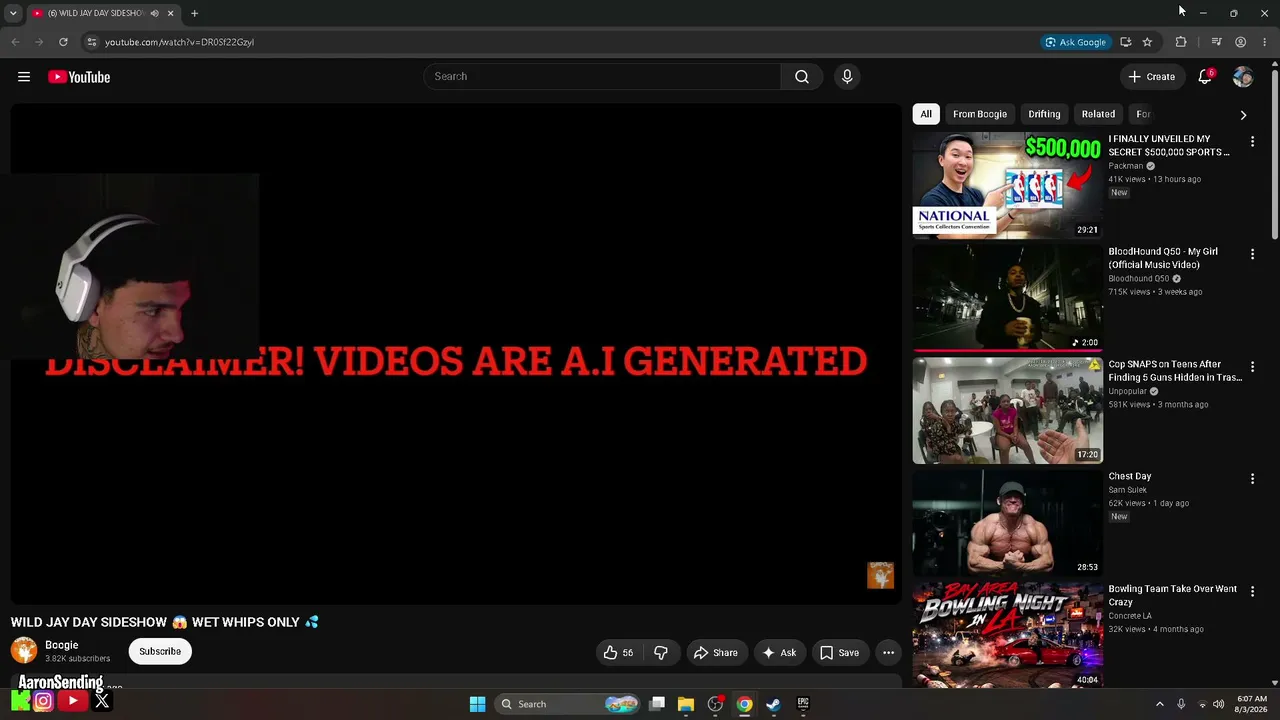Click the Ask button under video
Screen dimensions: 1280x720
click(x=779, y=653)
